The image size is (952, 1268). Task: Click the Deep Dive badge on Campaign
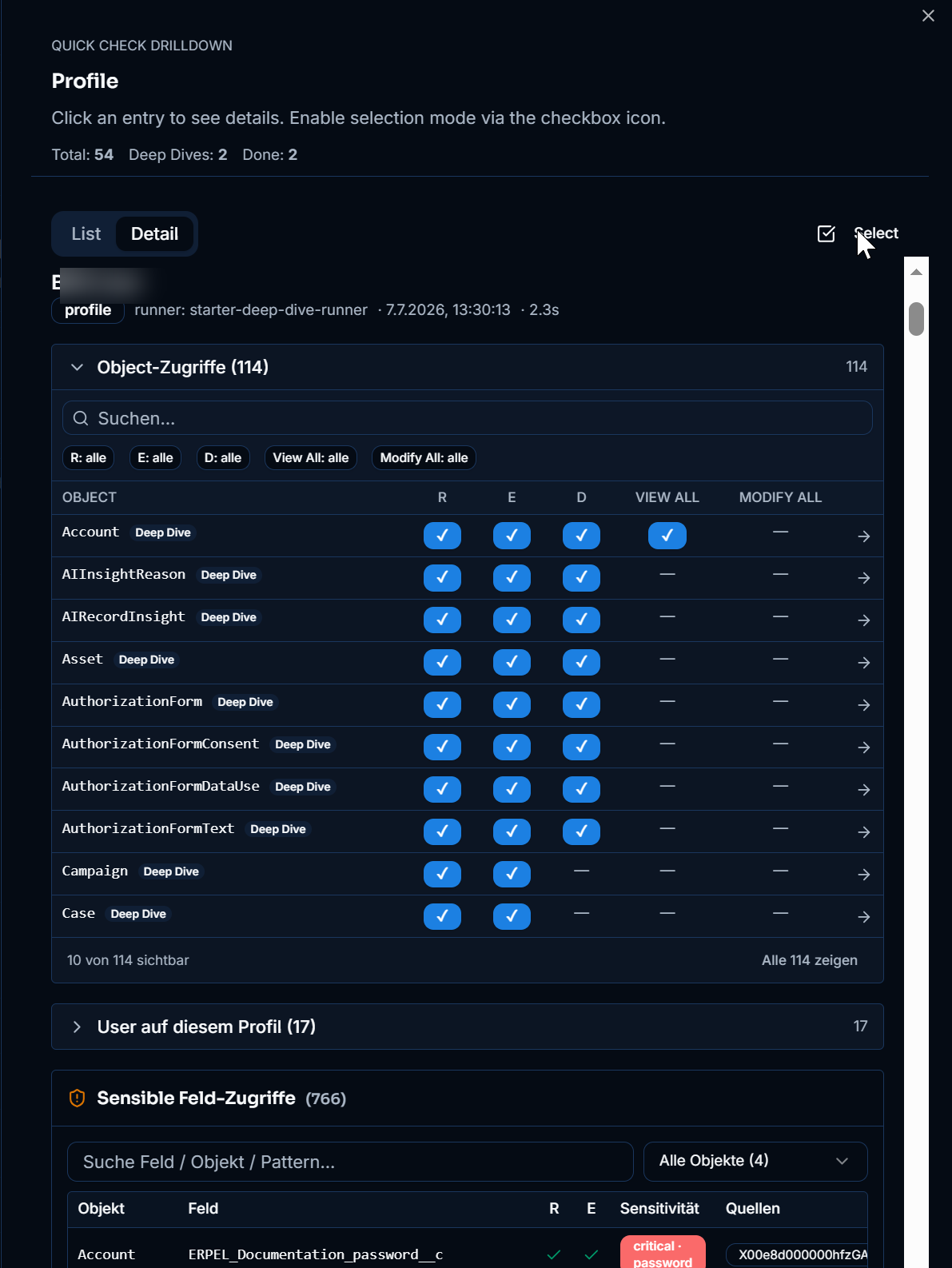coord(171,871)
